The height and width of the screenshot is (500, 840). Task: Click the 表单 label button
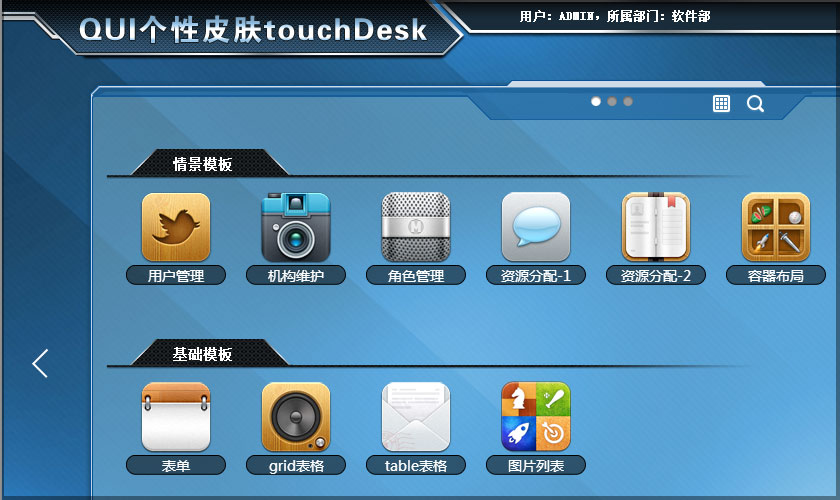[x=176, y=465]
